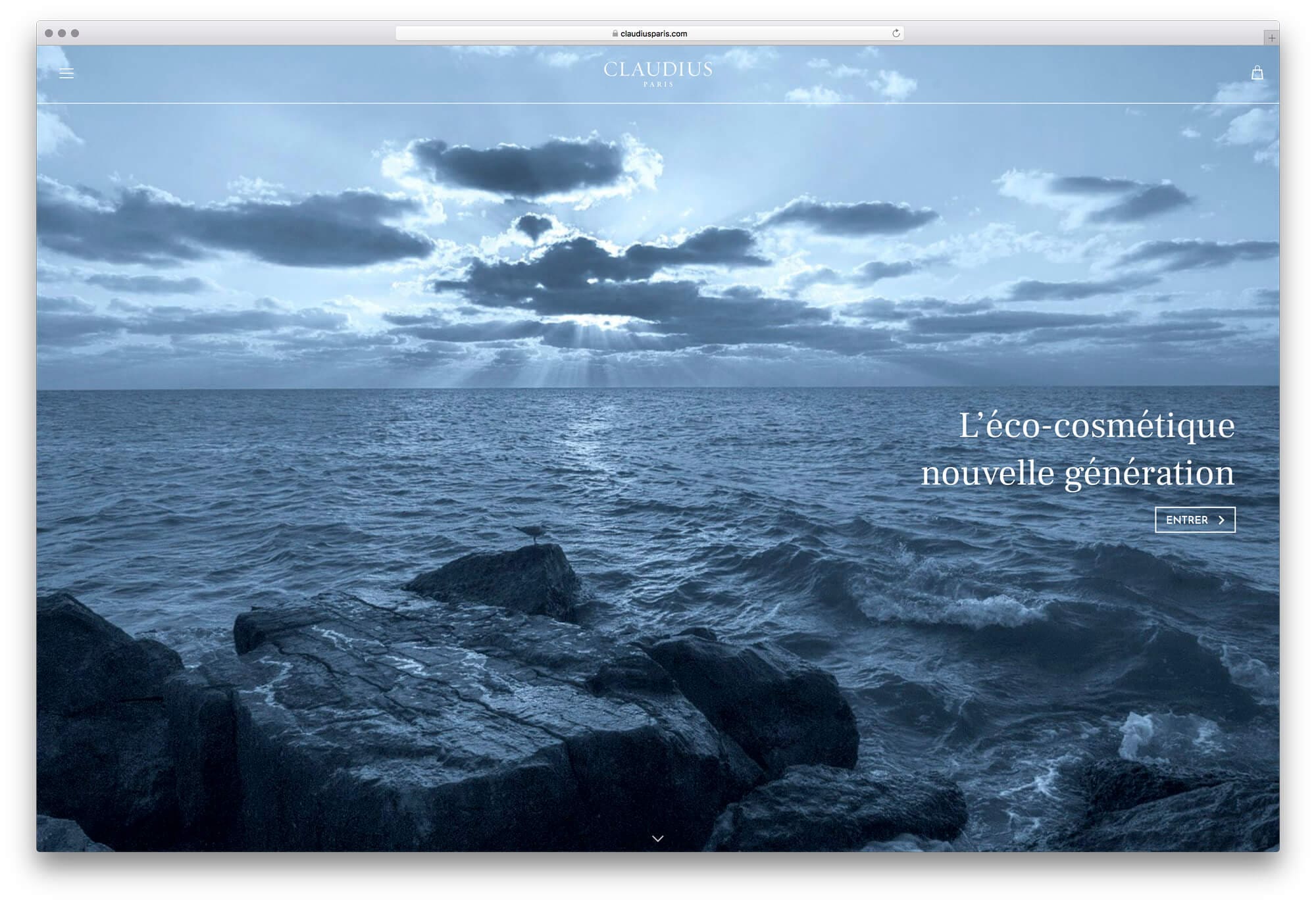Screen dimensions: 1316x904
Task: Click the "L'éco-cosmétique" headline text
Action: coord(1096,425)
